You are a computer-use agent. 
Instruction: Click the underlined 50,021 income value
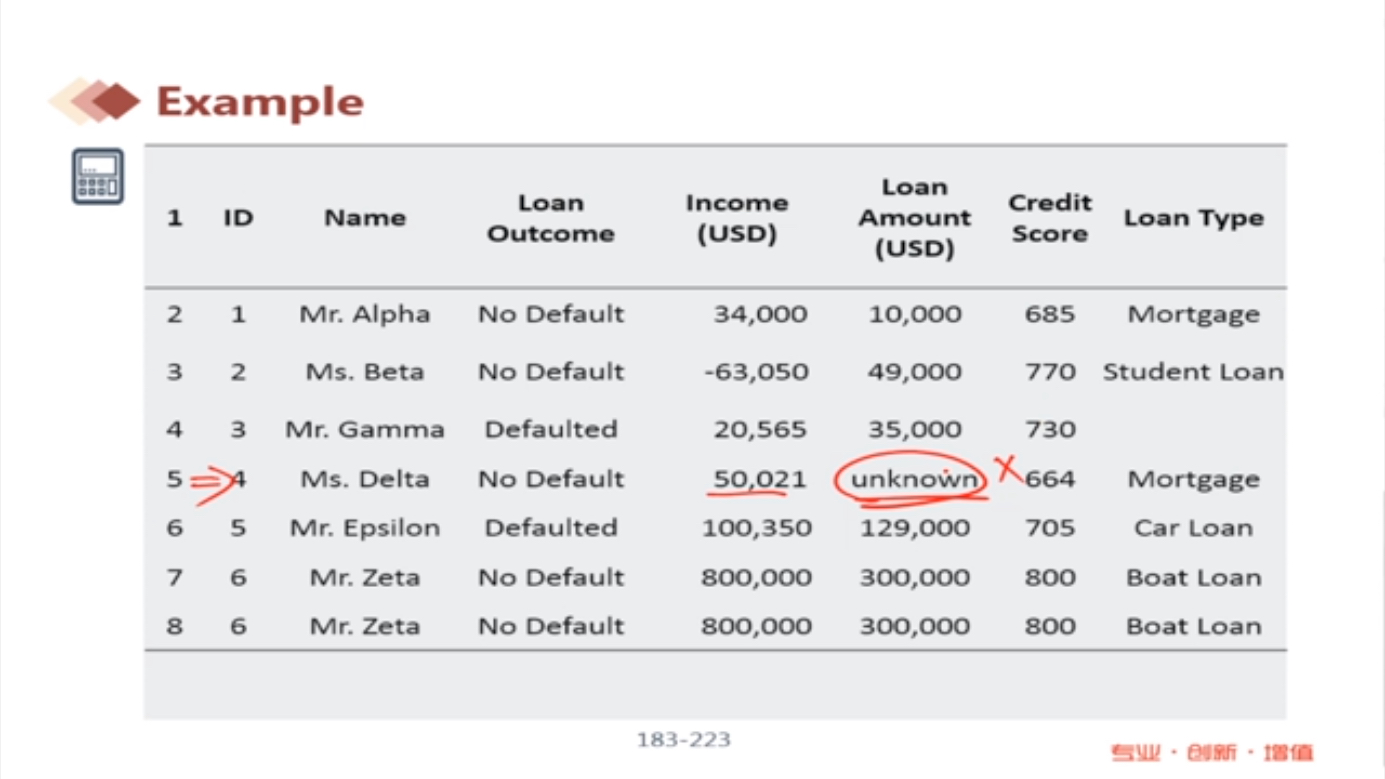(x=759, y=479)
